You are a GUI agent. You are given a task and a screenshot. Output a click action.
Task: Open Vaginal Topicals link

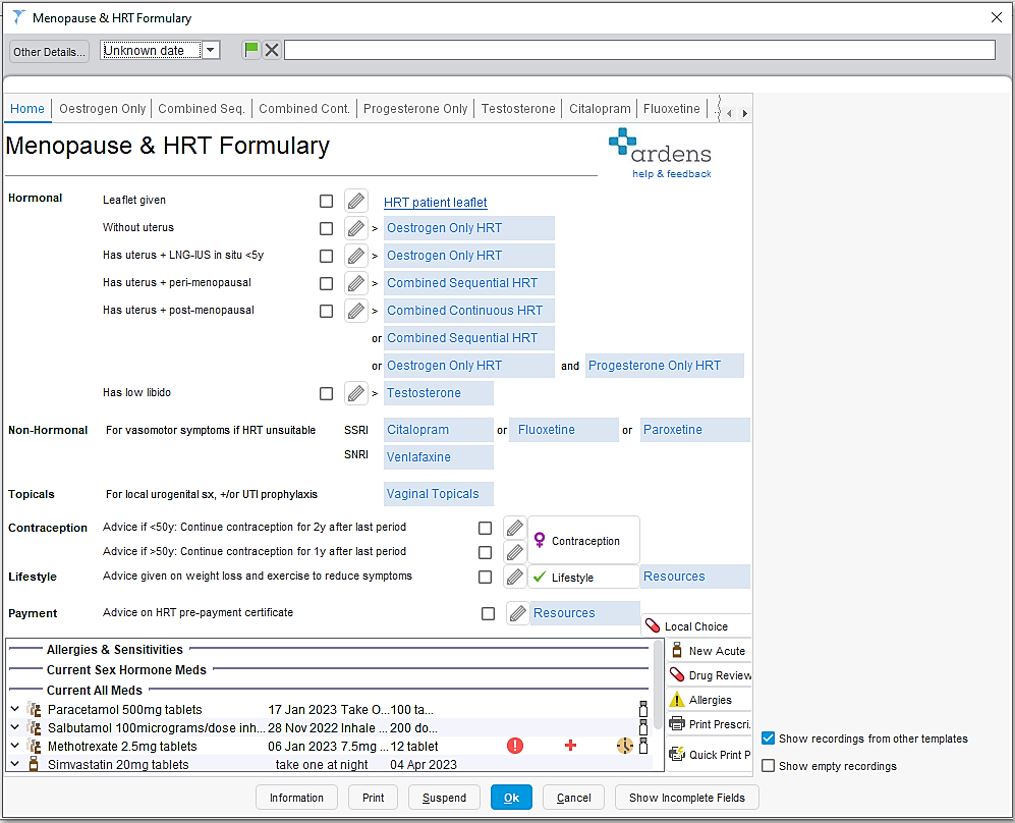coord(438,494)
